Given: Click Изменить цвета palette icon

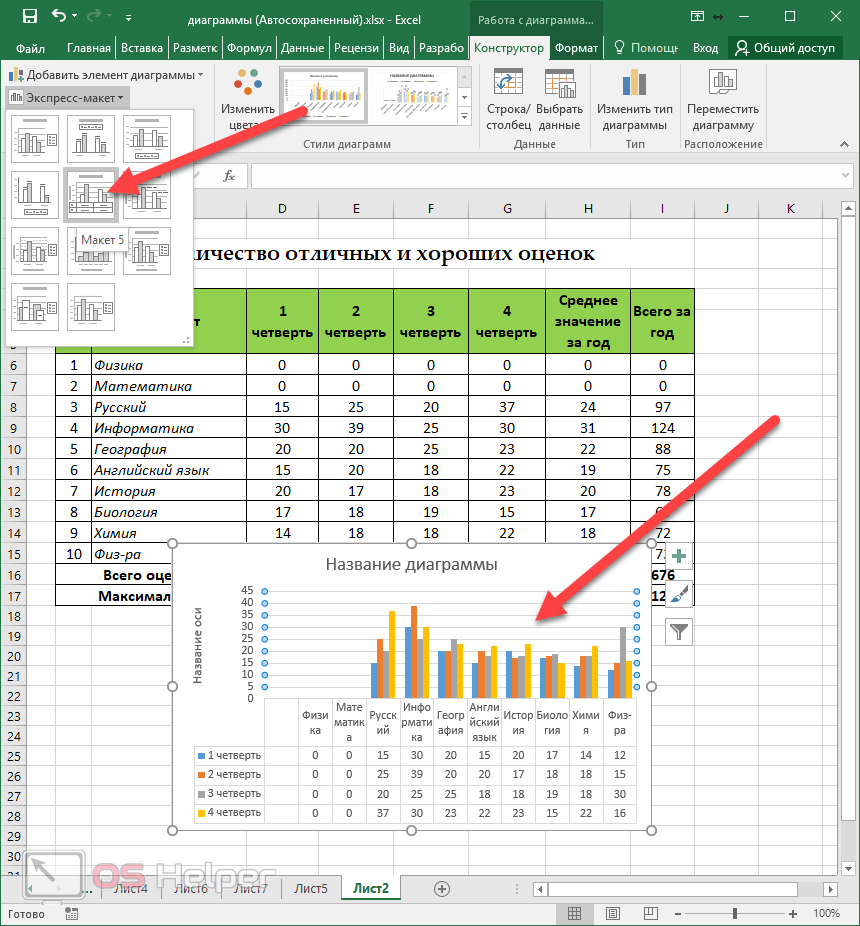Looking at the screenshot, I should (248, 82).
